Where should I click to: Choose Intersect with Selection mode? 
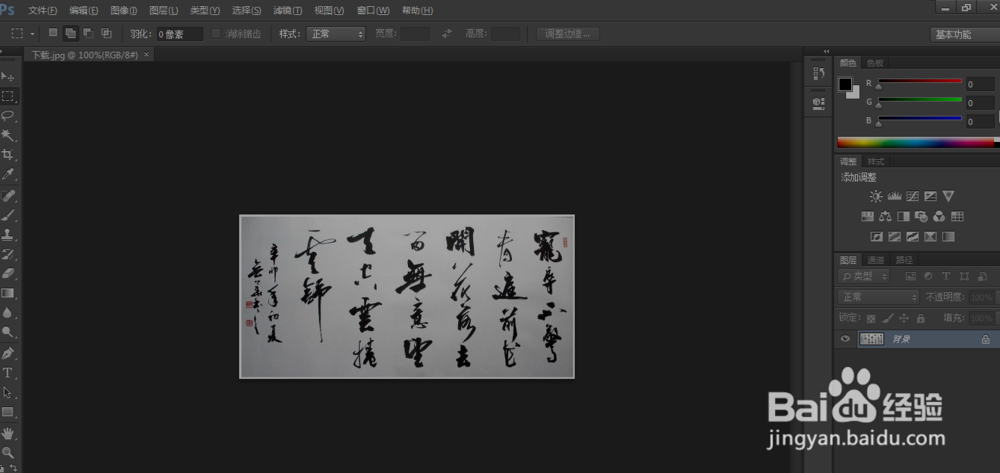tap(107, 33)
